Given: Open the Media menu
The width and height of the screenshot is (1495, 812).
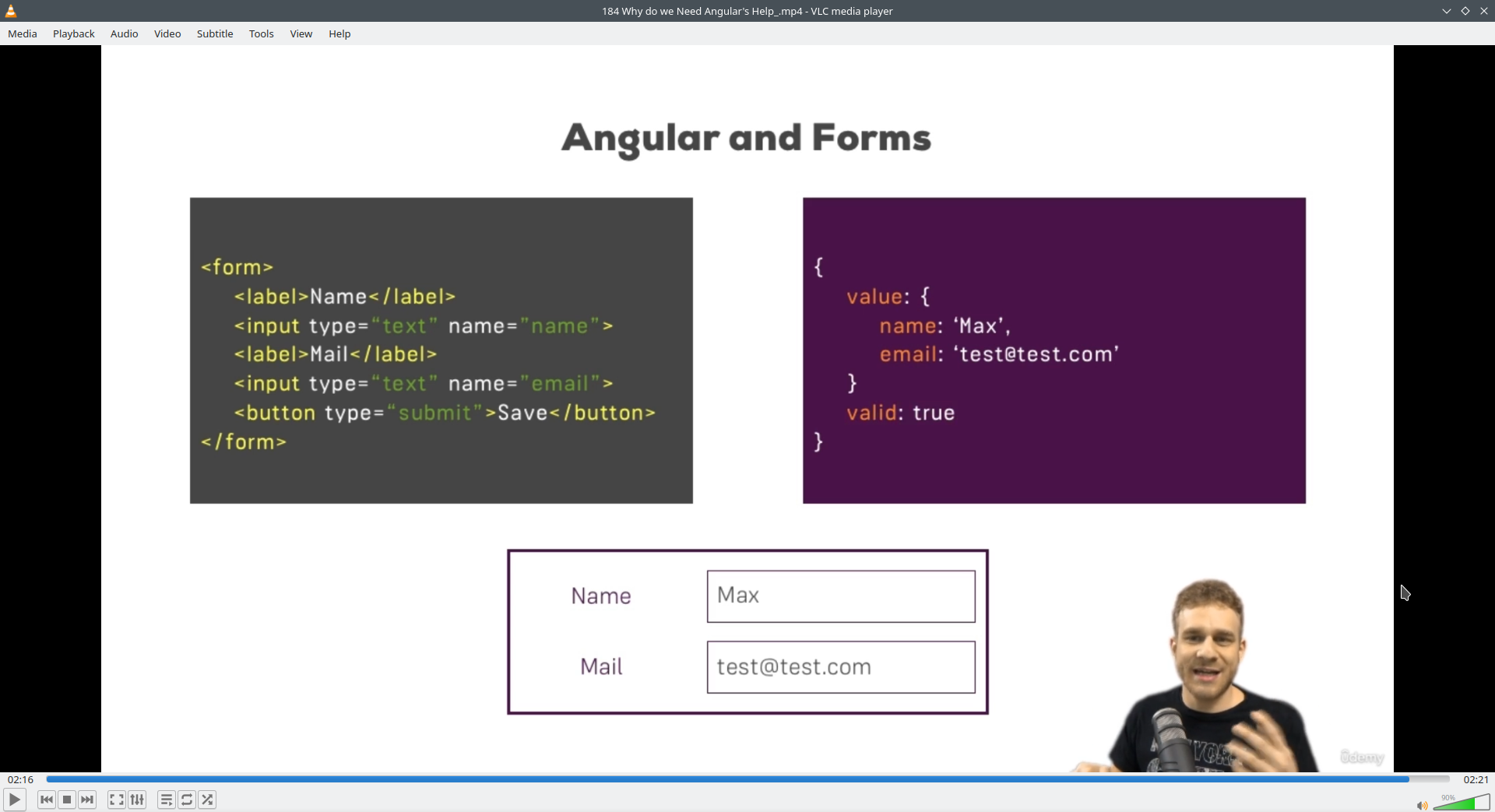Looking at the screenshot, I should (x=23, y=33).
